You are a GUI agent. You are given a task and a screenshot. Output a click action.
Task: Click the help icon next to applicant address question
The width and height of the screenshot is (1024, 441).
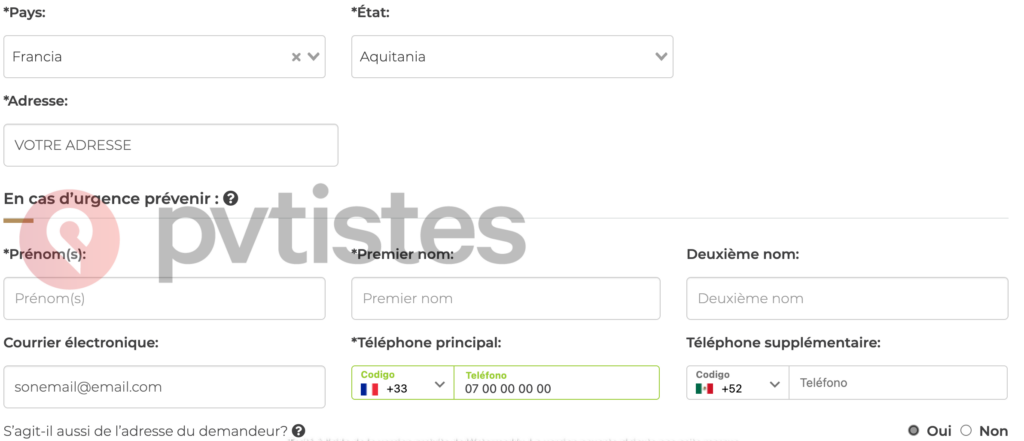click(x=298, y=431)
